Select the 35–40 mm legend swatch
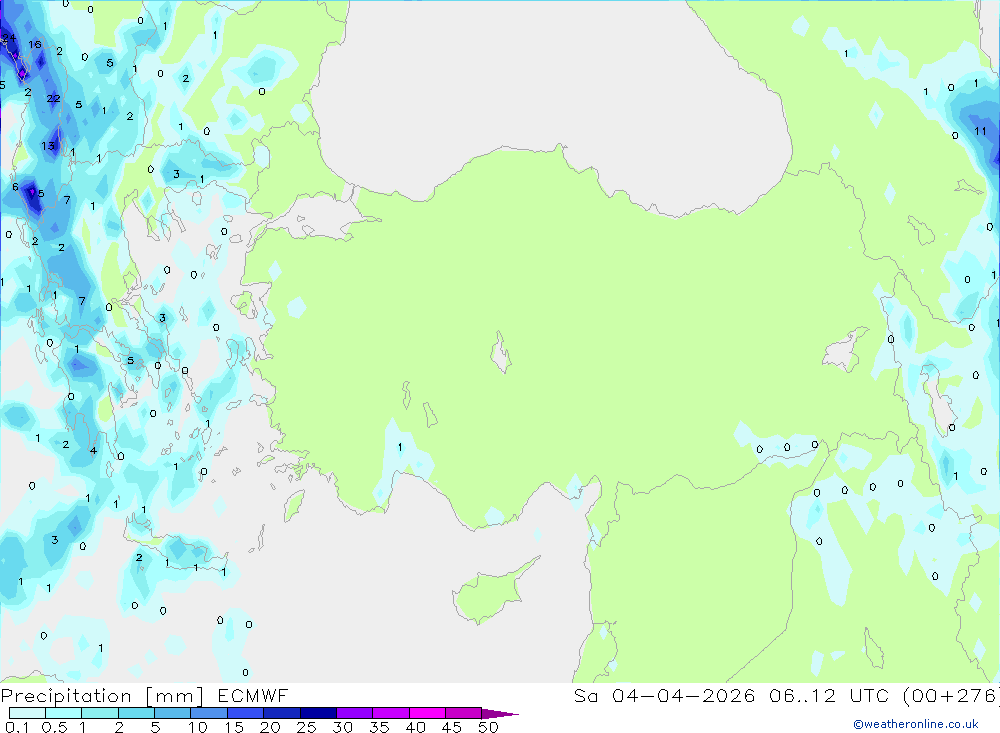The image size is (1000, 733). tap(390, 713)
